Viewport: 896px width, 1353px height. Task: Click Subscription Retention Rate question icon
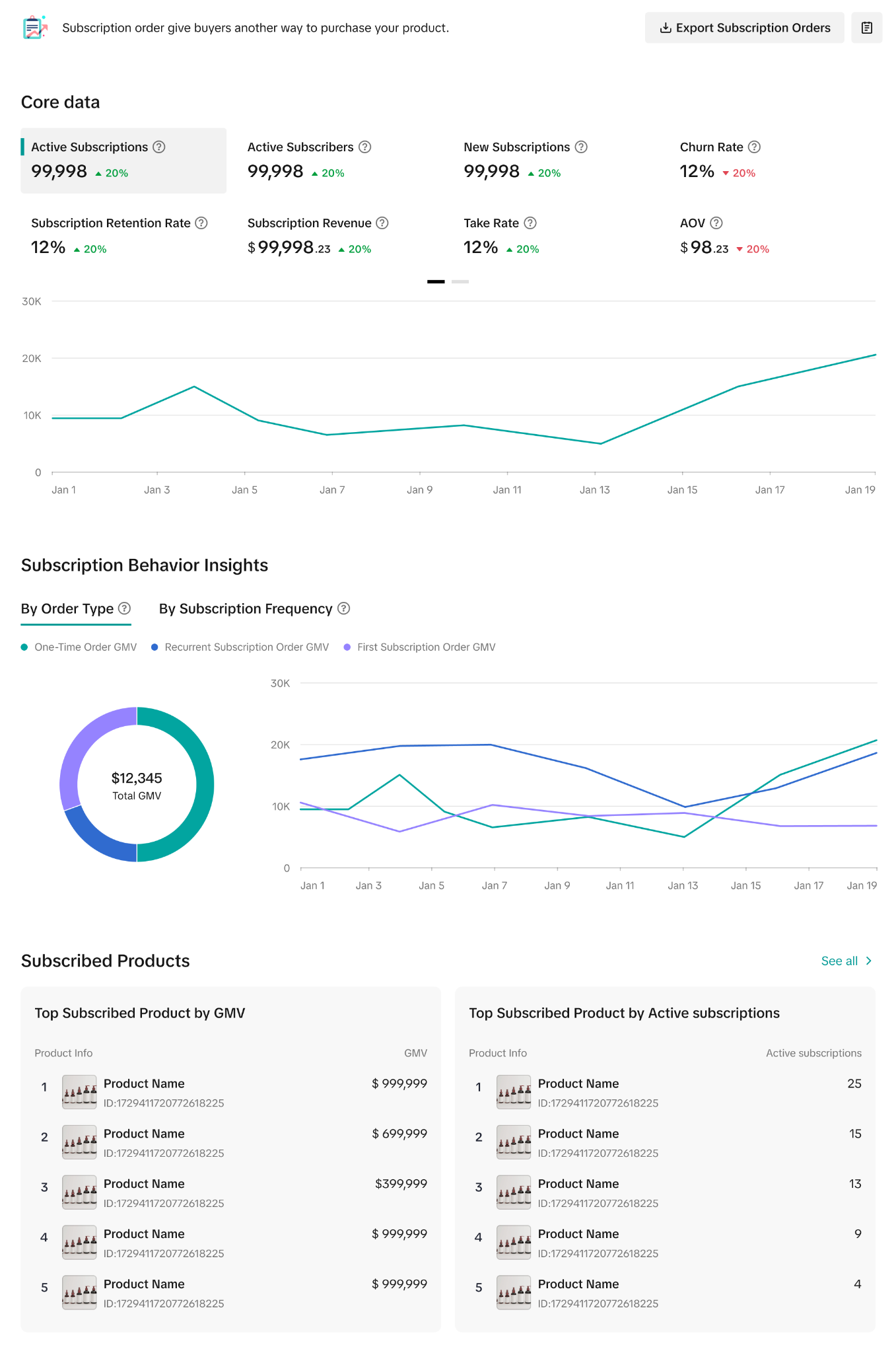(201, 223)
